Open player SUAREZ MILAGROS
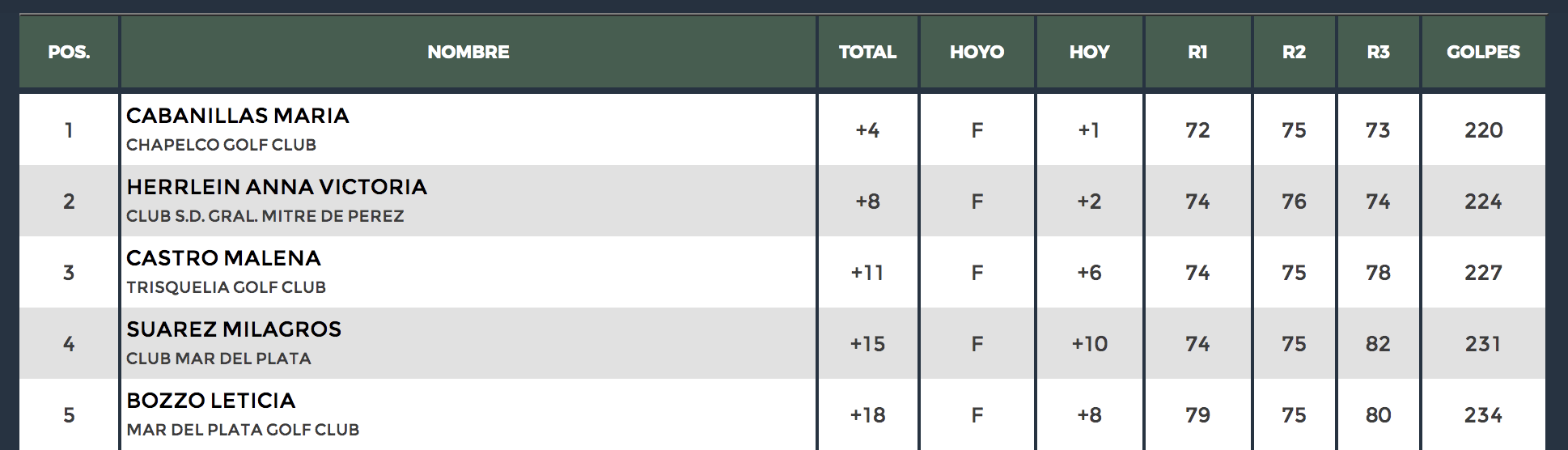This screenshot has height=450, width=1568. click(x=234, y=329)
